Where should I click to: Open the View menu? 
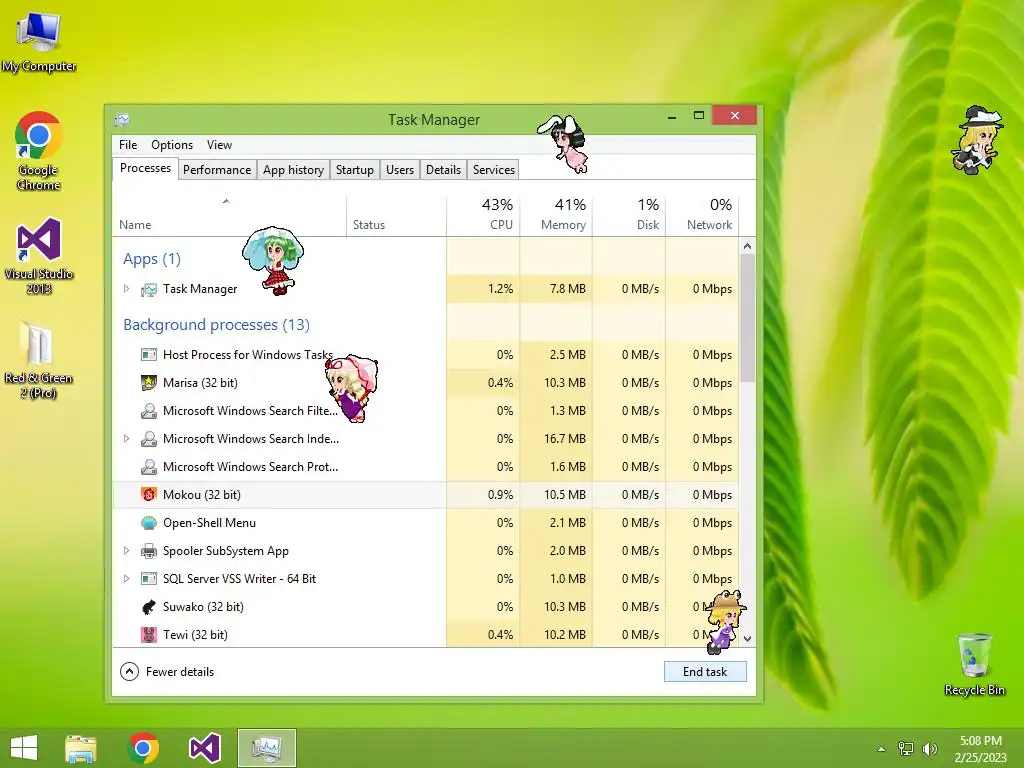pyautogui.click(x=219, y=145)
